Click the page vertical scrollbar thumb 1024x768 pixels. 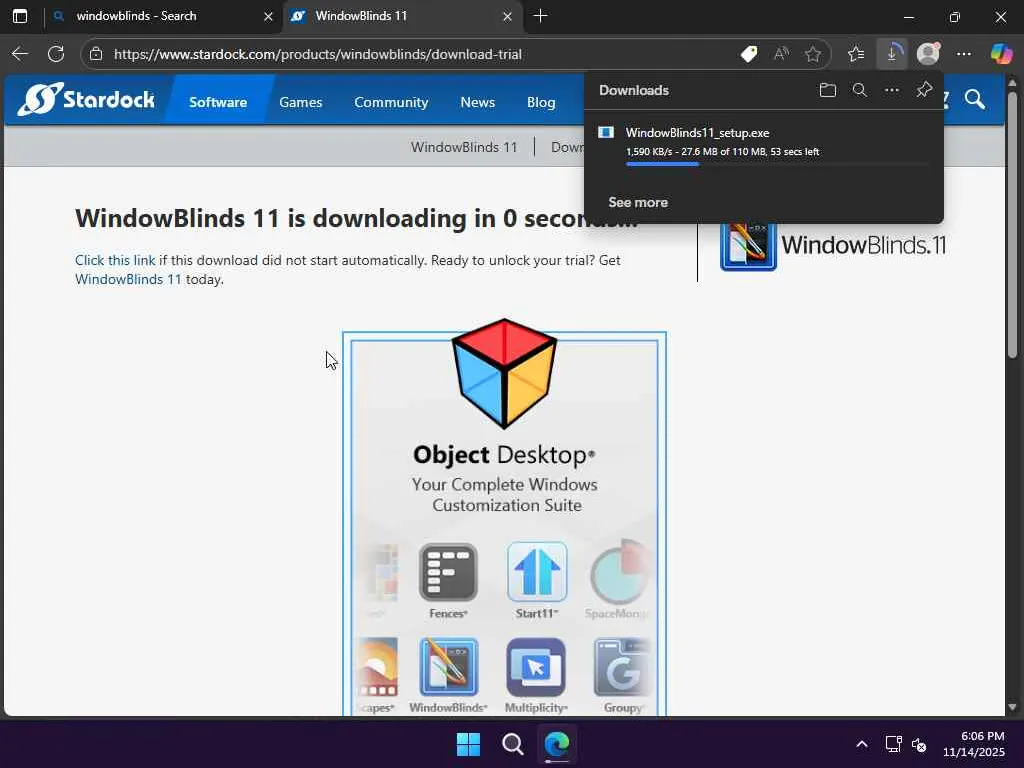tap(1012, 224)
